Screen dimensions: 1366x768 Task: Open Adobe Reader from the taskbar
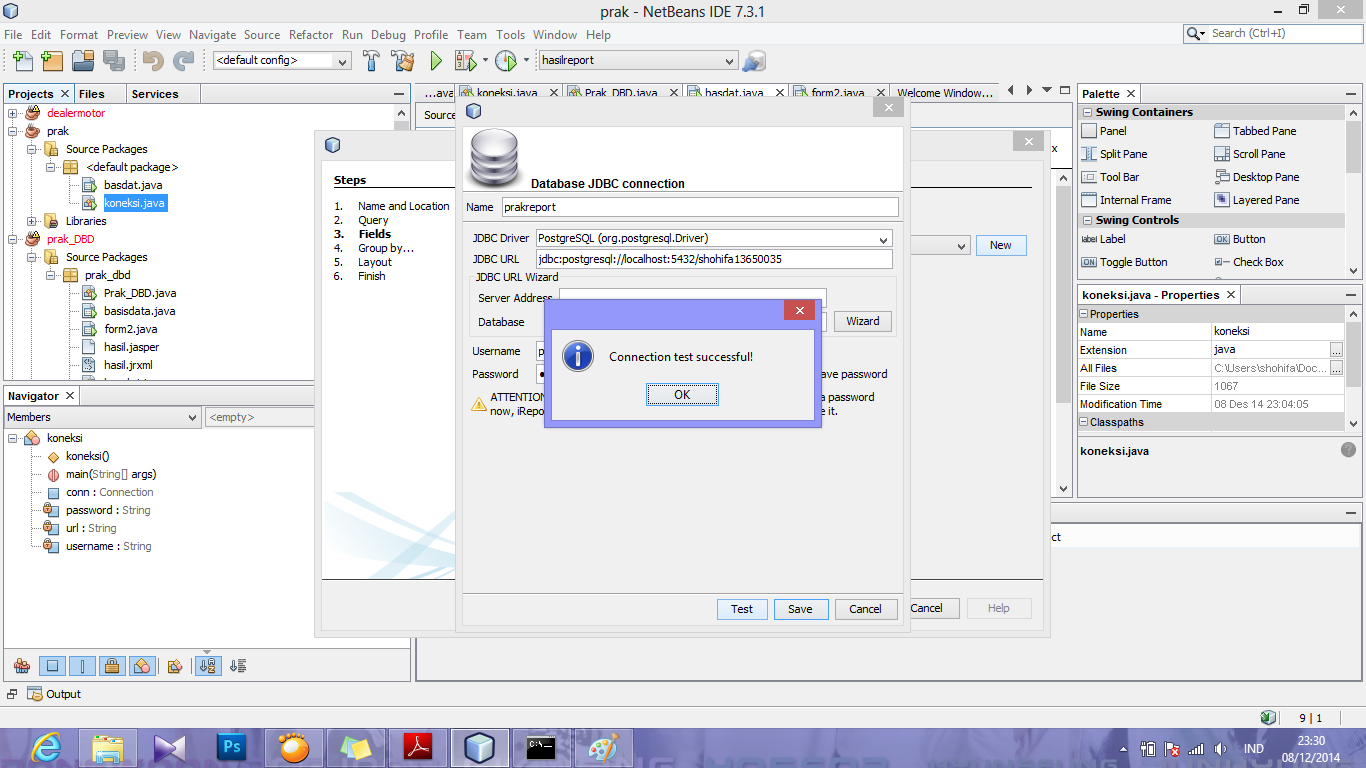coord(418,747)
